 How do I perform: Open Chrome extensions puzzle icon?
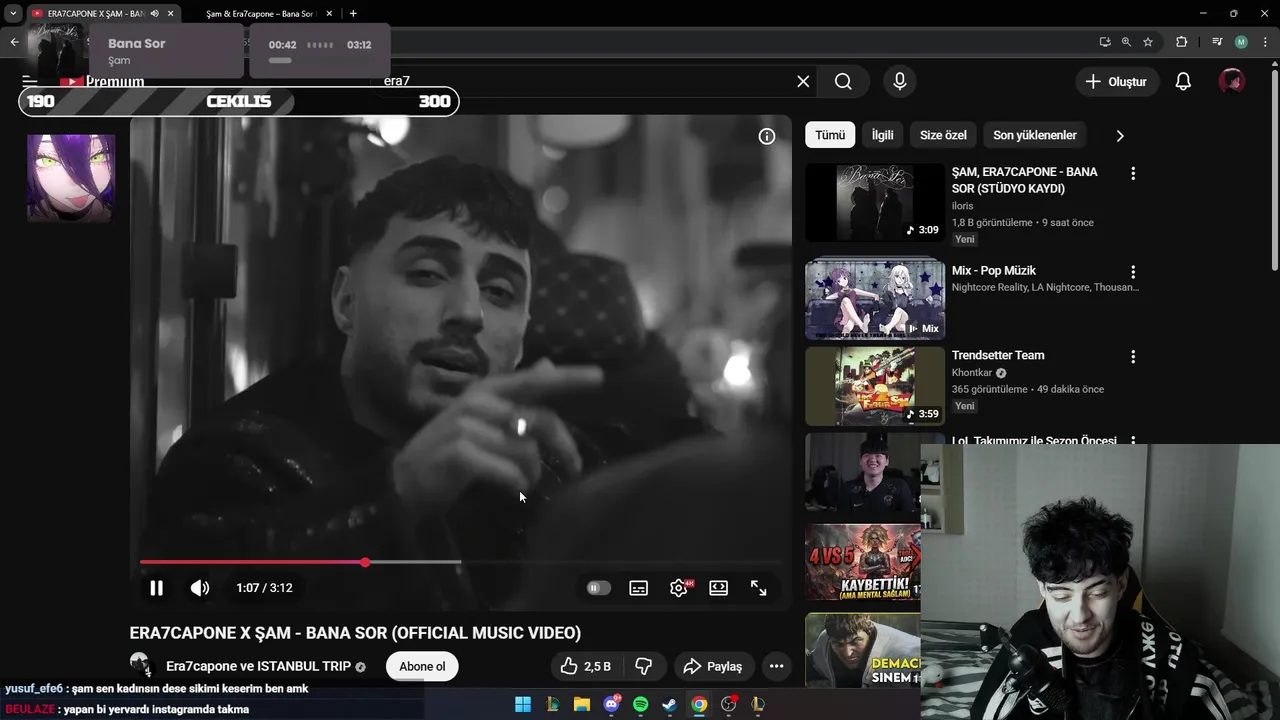[1182, 42]
